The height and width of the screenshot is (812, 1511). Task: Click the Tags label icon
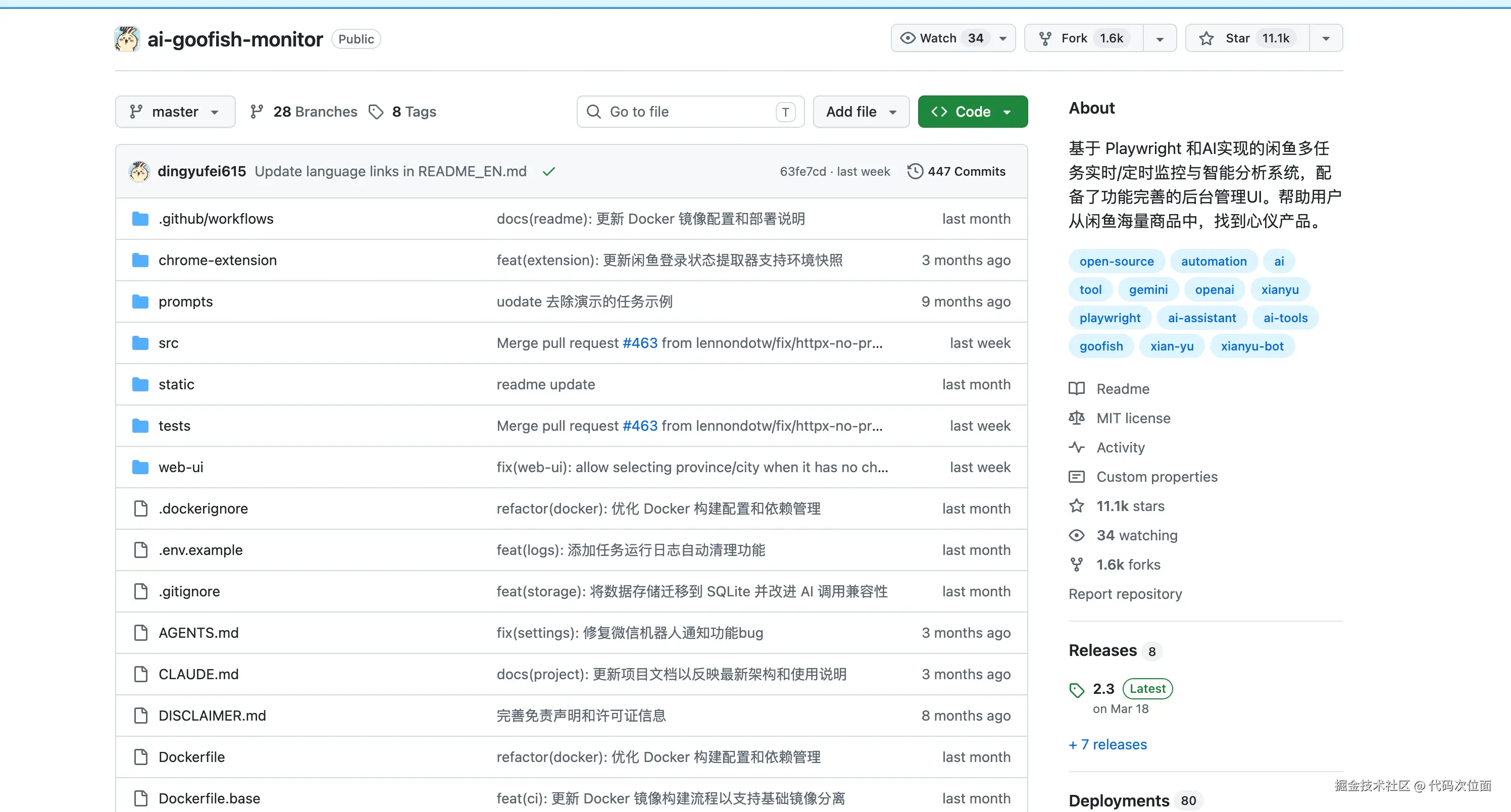376,112
